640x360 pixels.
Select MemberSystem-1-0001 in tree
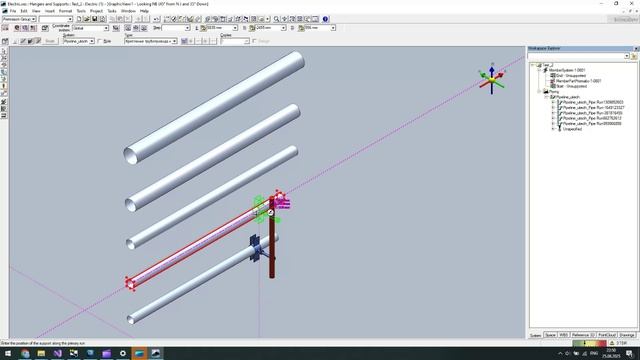(567, 70)
